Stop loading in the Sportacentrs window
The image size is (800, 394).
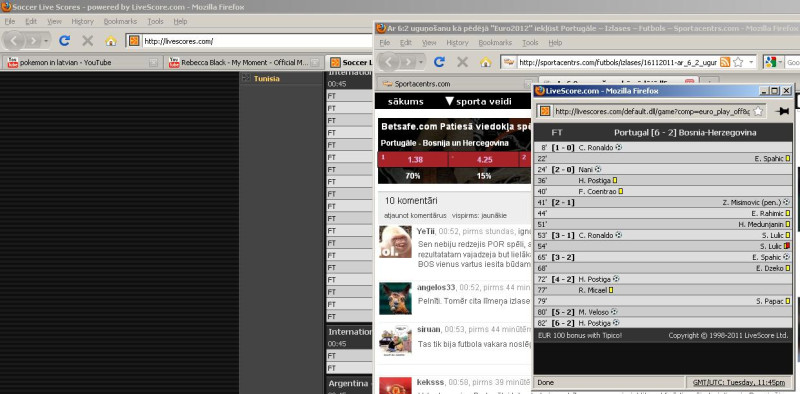pyautogui.click(x=462, y=62)
